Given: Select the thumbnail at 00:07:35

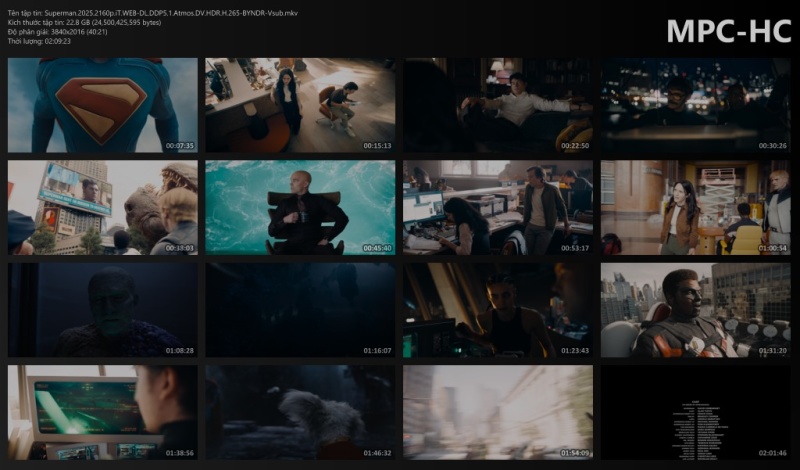Looking at the screenshot, I should click(x=103, y=105).
